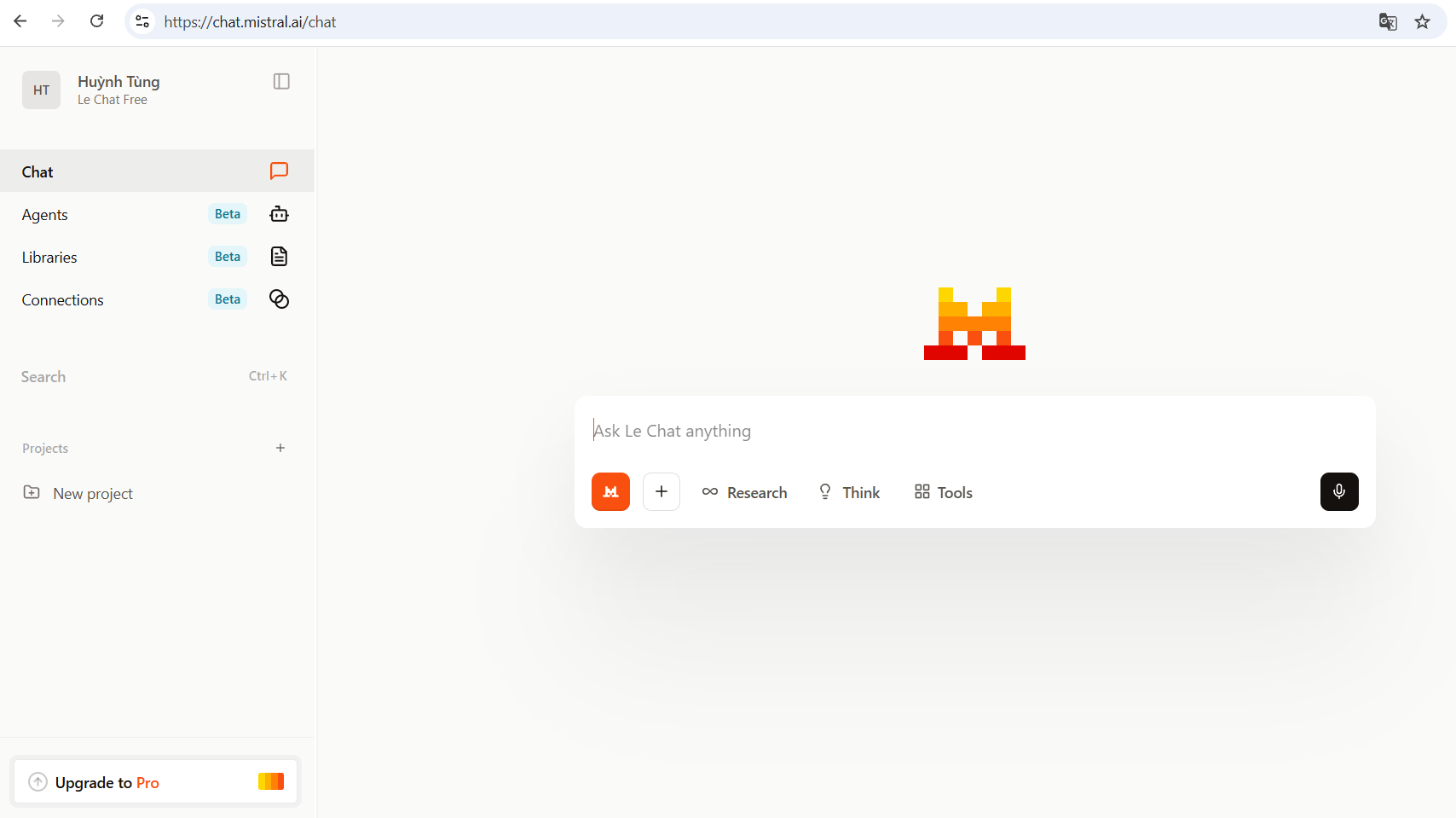
Task: Click the HT user avatar
Action: (x=41, y=90)
